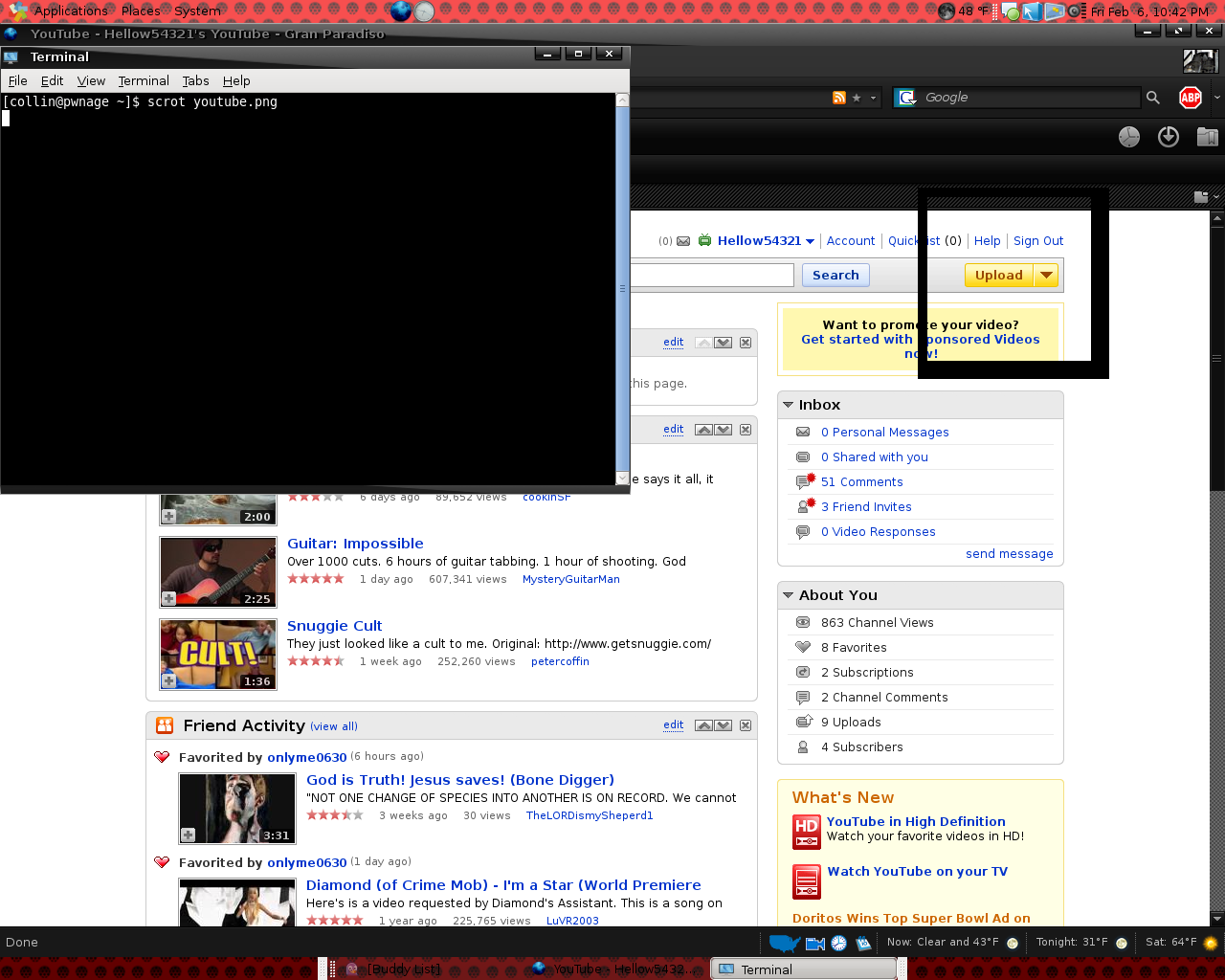Open bookmark dropdown arrow beside star
Viewport: 1225px width, 980px height.
coord(873,98)
